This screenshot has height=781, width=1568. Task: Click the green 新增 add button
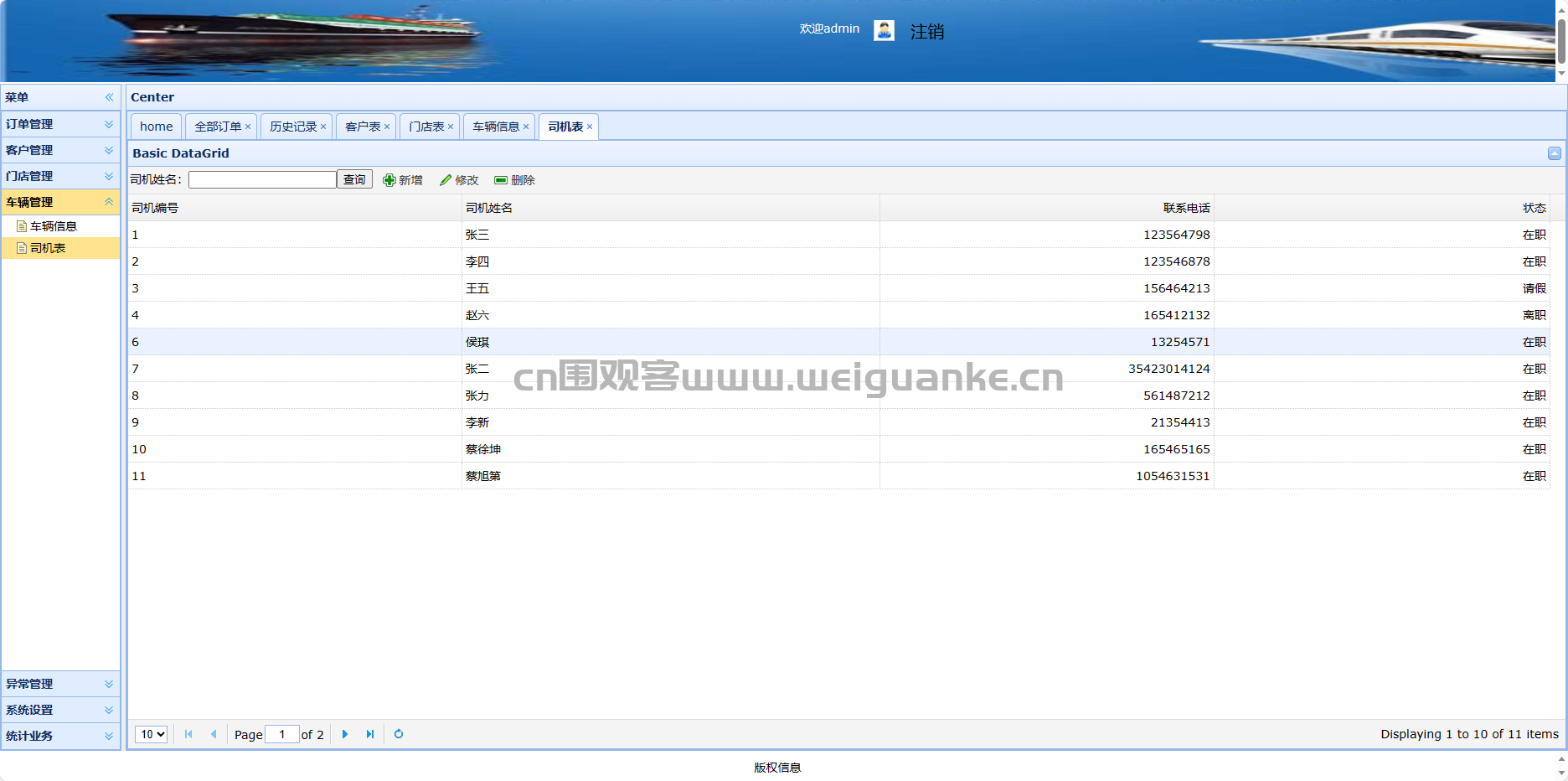pyautogui.click(x=403, y=180)
